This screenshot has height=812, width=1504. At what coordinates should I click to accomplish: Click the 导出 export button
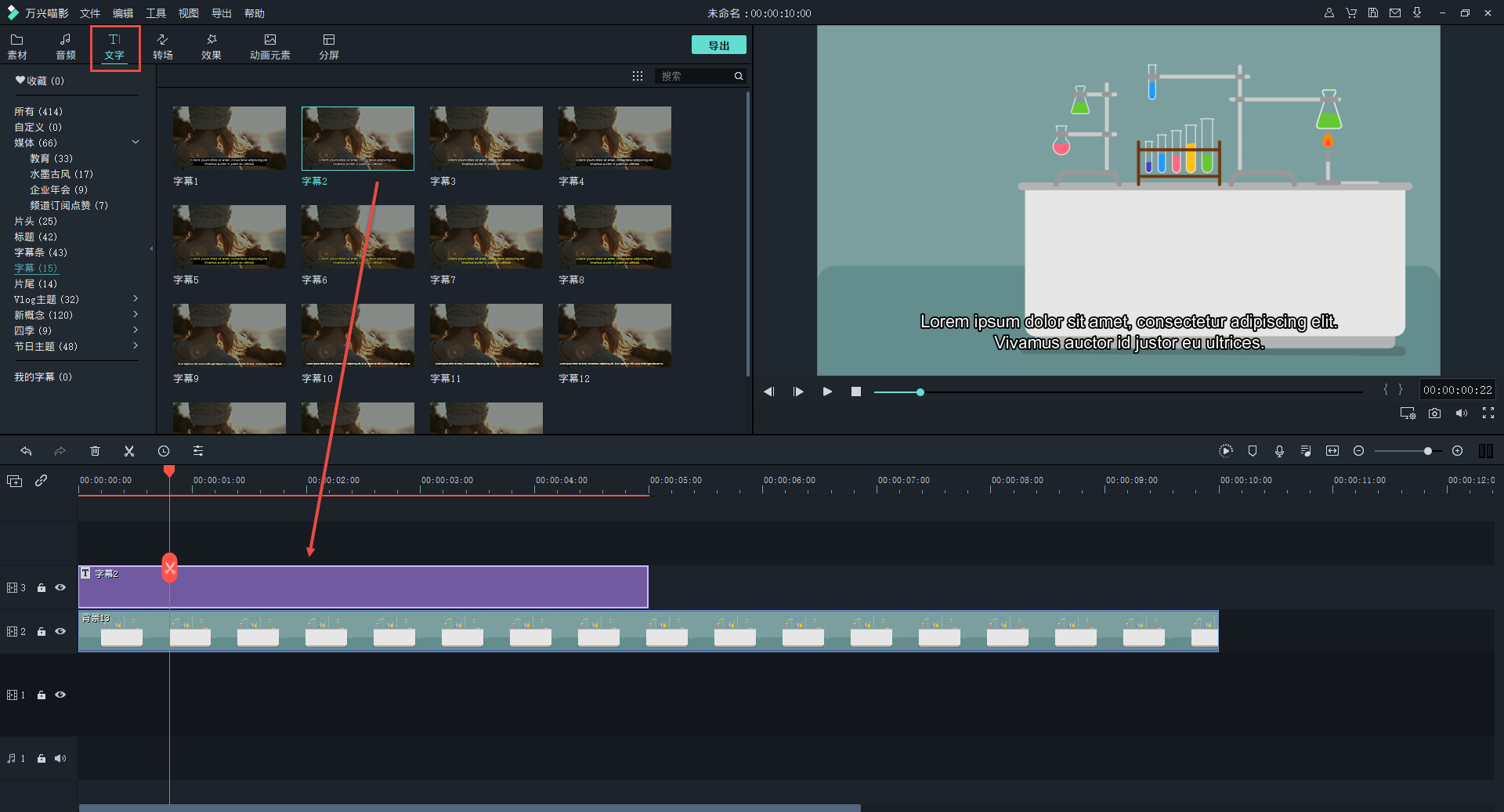pyautogui.click(x=718, y=45)
